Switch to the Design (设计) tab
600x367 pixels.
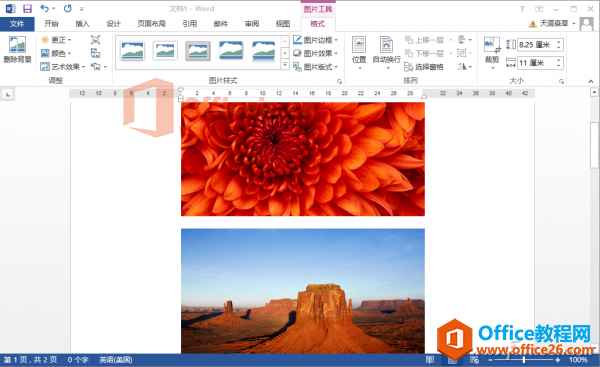[x=113, y=24]
